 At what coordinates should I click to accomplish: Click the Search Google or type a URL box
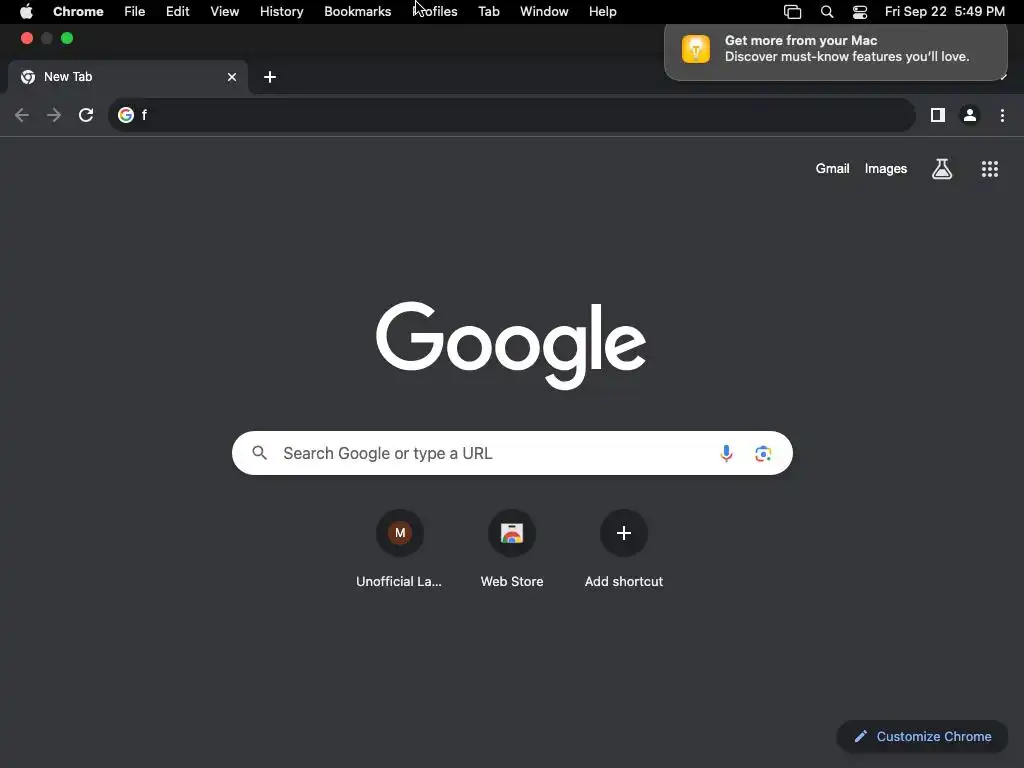[513, 453]
